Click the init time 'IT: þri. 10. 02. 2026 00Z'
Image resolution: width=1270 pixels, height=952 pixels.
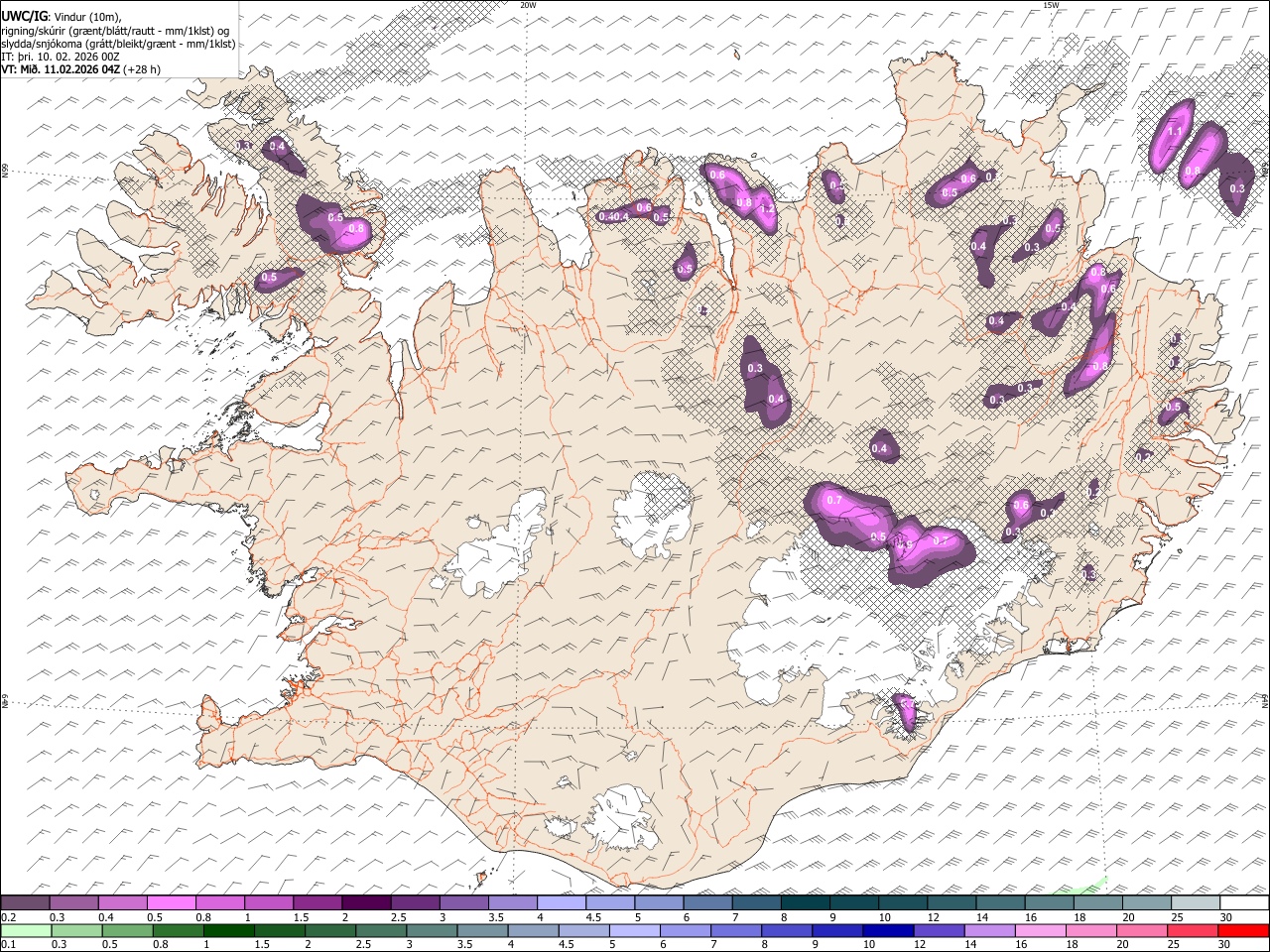[x=61, y=57]
